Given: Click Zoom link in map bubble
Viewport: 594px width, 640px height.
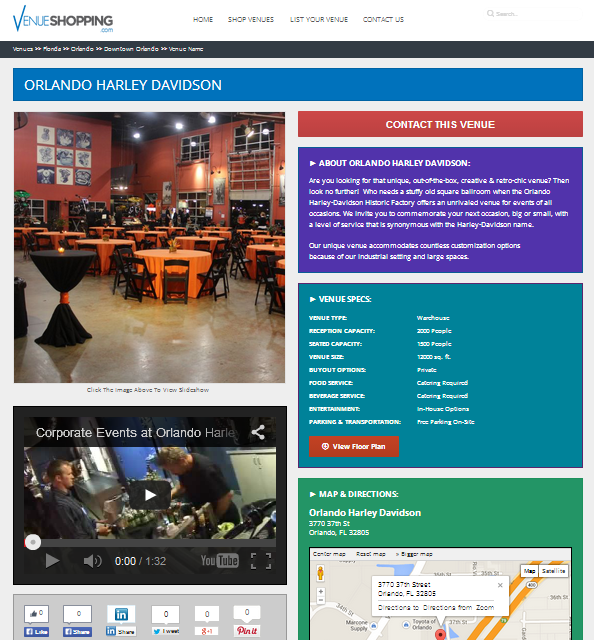Looking at the screenshot, I should [485, 607].
